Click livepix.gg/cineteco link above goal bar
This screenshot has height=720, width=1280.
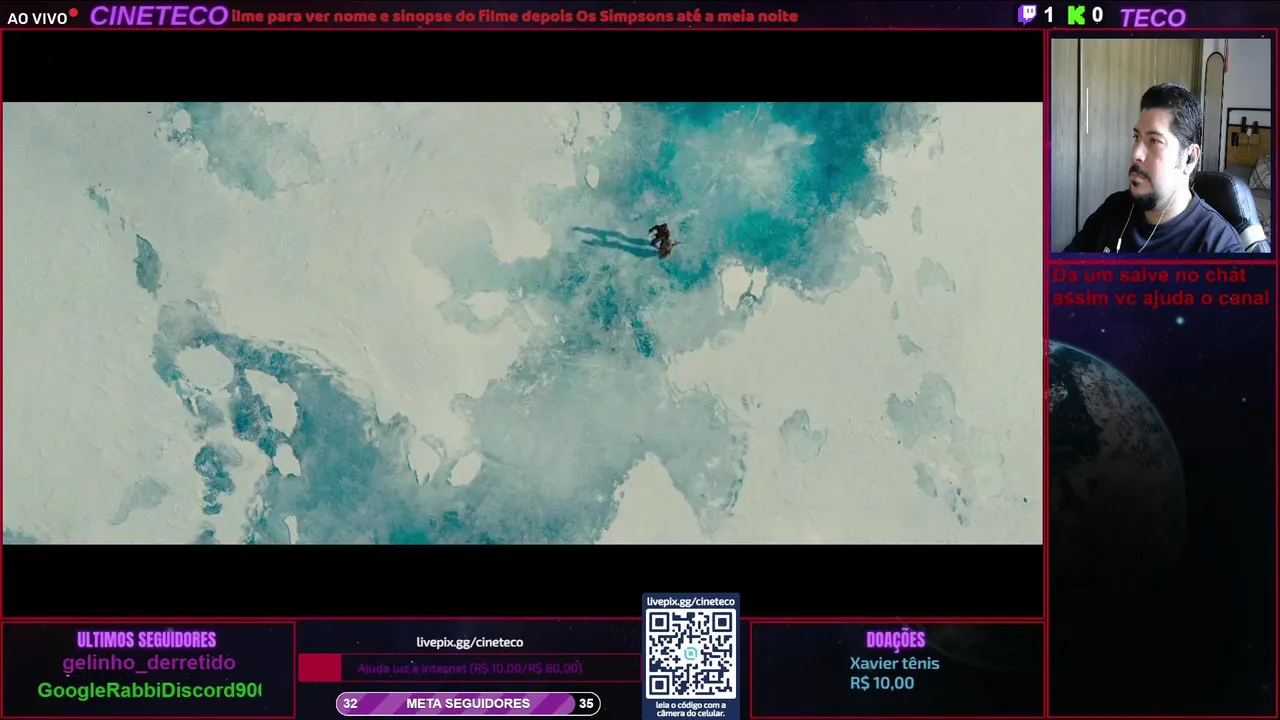pos(470,642)
